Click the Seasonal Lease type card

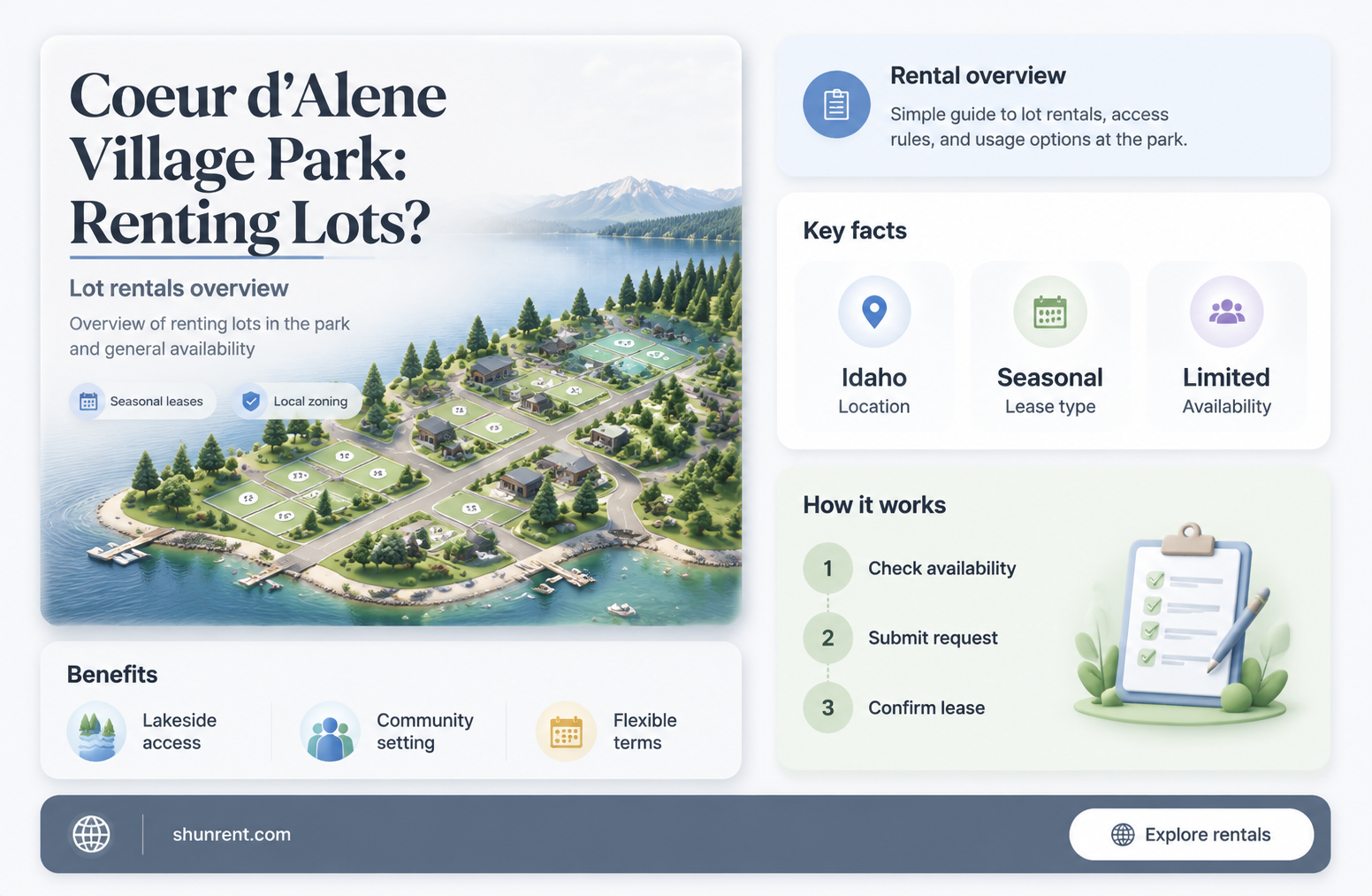(1050, 346)
